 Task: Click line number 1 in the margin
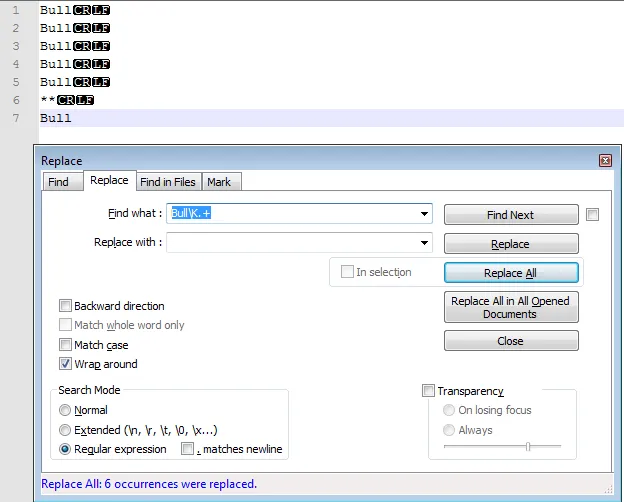click(16, 10)
